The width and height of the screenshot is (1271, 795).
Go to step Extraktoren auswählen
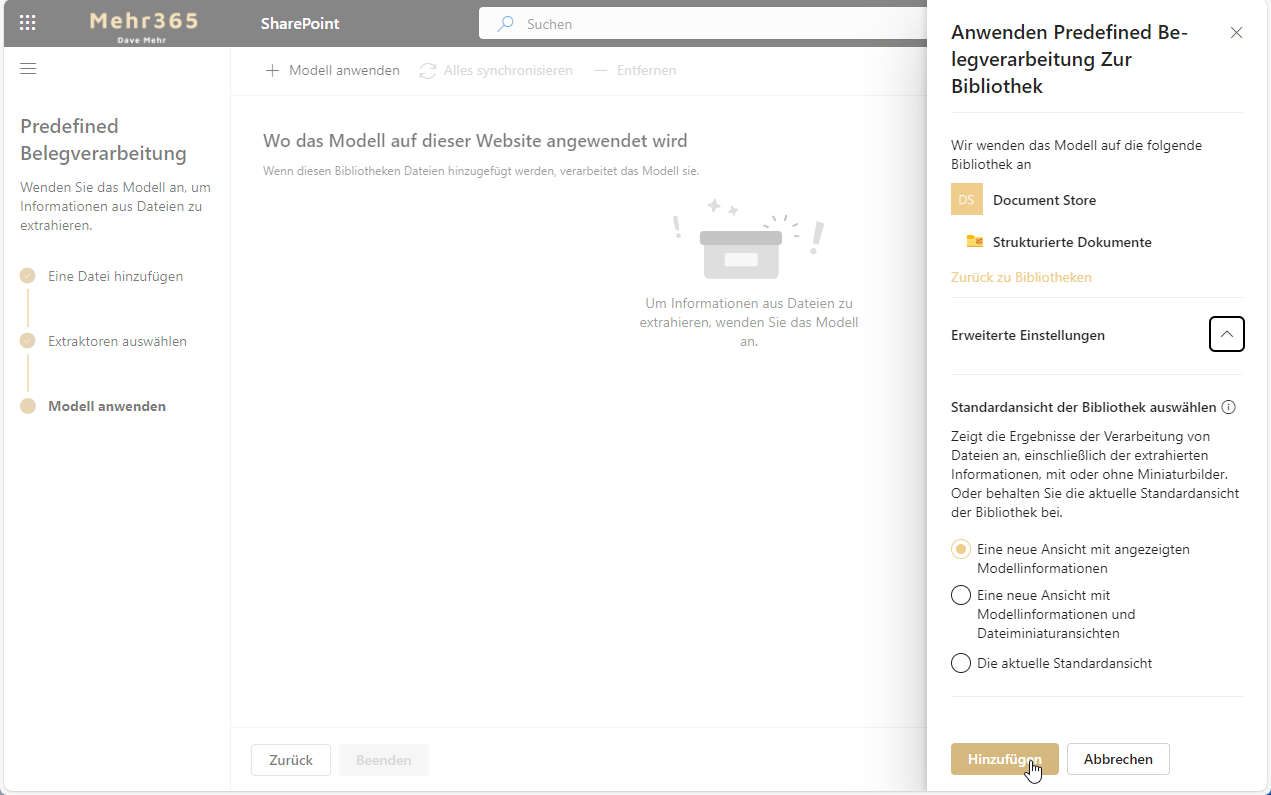(x=117, y=341)
